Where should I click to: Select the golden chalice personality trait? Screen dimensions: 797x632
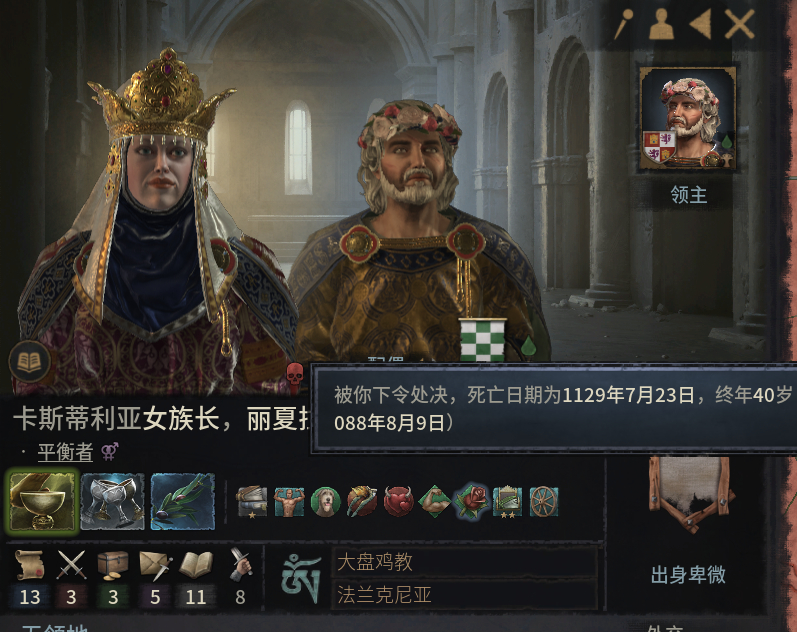click(42, 501)
